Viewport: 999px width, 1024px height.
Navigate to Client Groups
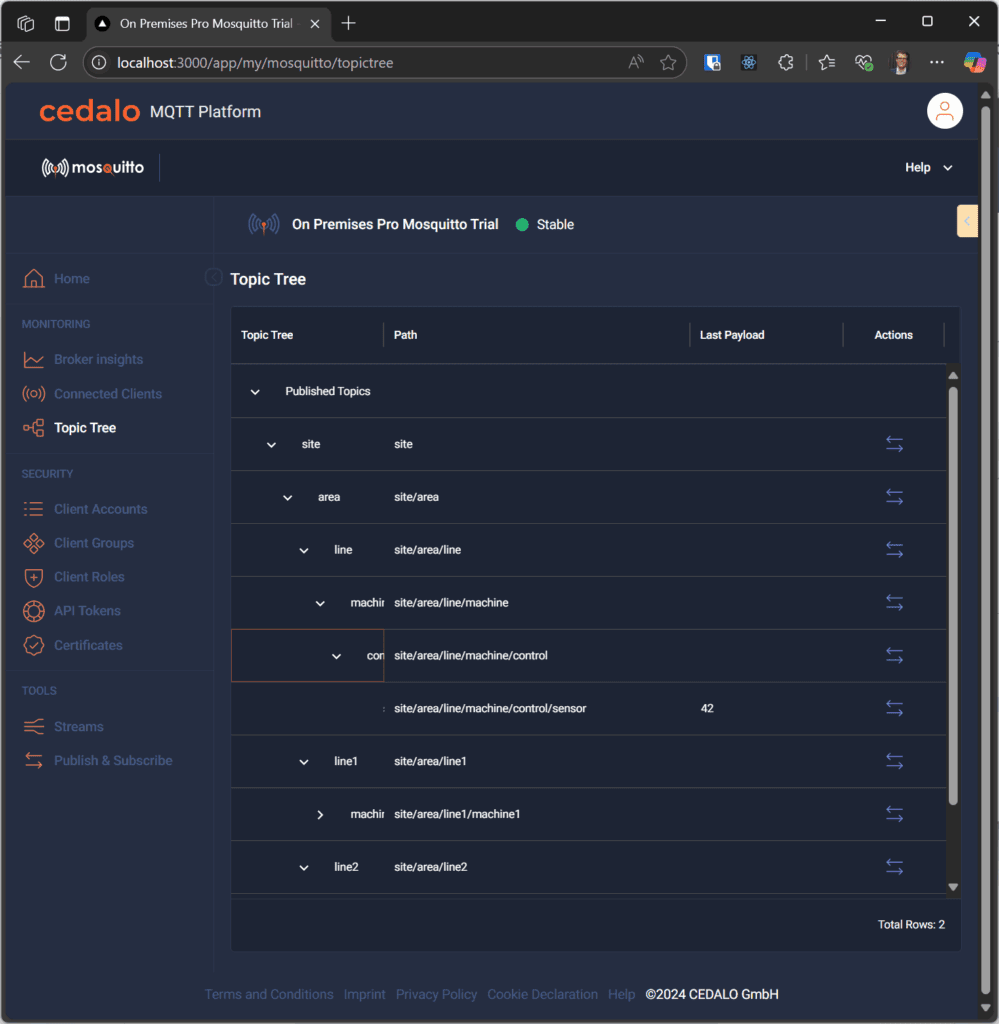(x=92, y=543)
